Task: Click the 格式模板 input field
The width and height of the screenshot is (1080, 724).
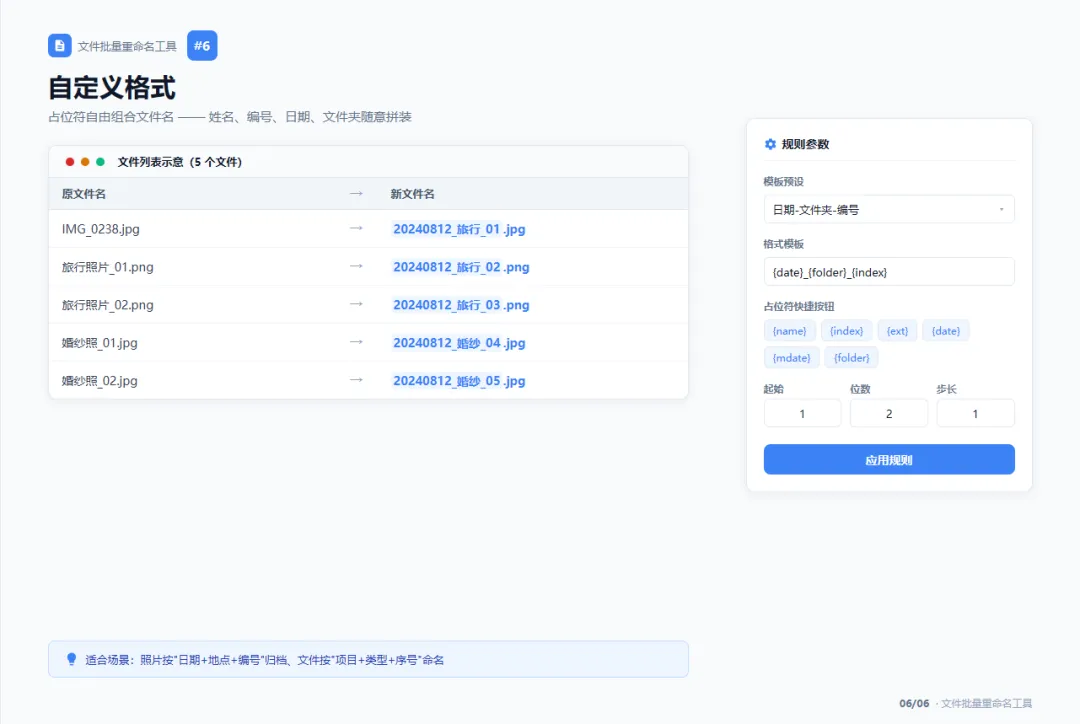Action: tap(889, 272)
